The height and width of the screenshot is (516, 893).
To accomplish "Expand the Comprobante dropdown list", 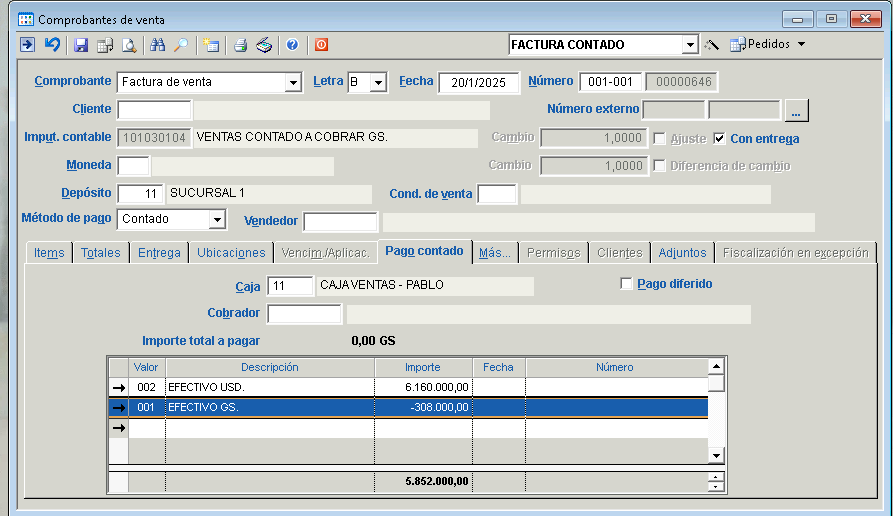I will click(x=293, y=83).
